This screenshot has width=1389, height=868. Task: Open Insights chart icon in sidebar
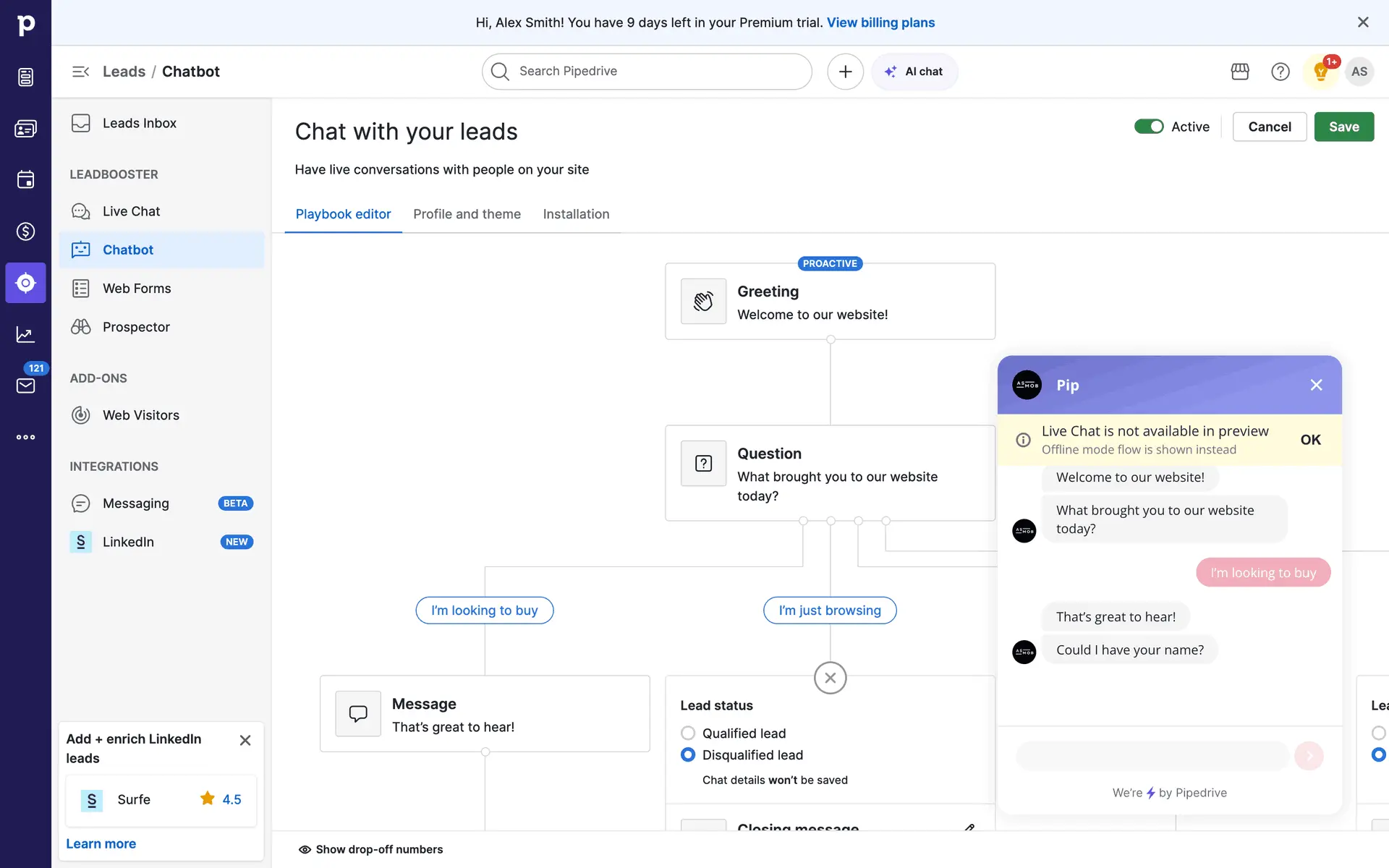tap(25, 334)
